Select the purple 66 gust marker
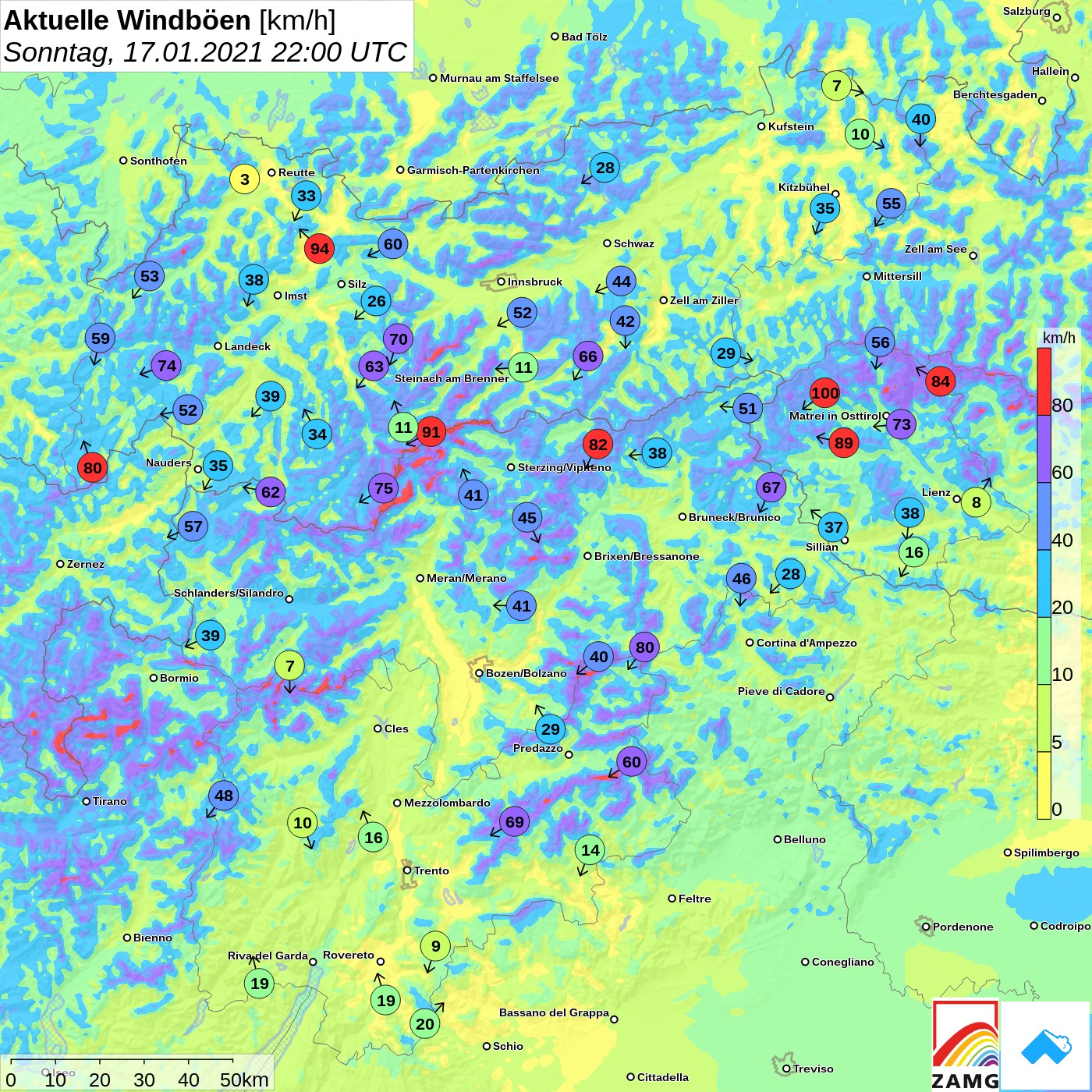1092x1092 pixels. click(x=588, y=356)
